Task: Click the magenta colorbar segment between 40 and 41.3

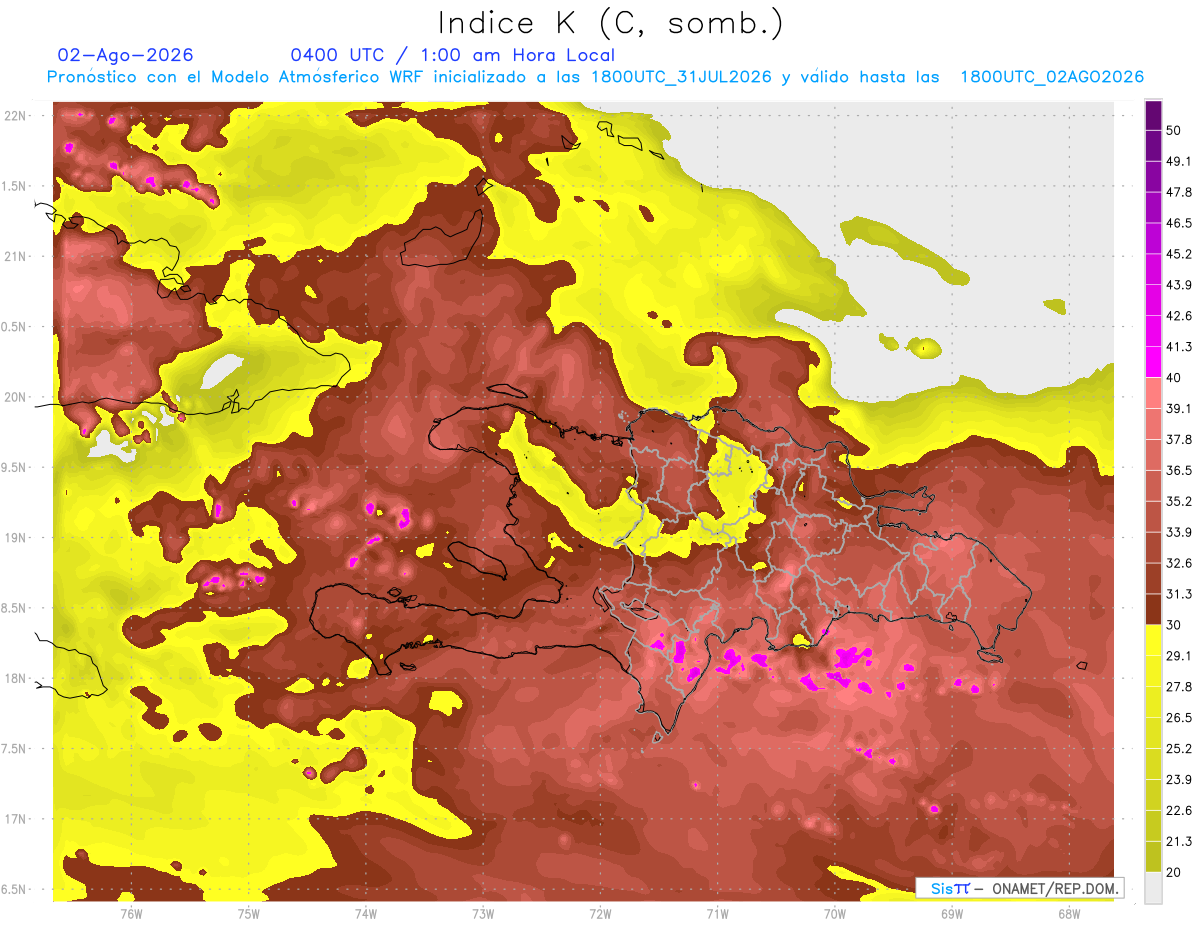Action: click(x=1153, y=362)
